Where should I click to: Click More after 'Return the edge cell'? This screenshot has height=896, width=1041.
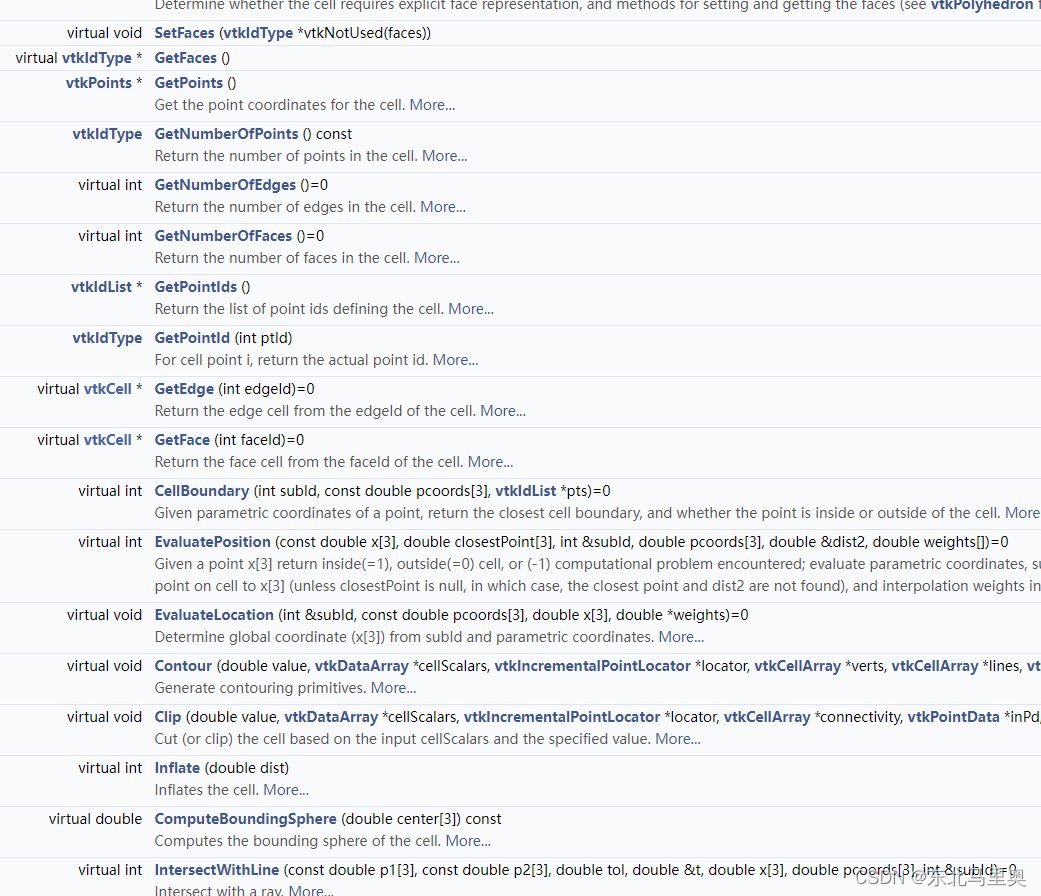tap(503, 412)
